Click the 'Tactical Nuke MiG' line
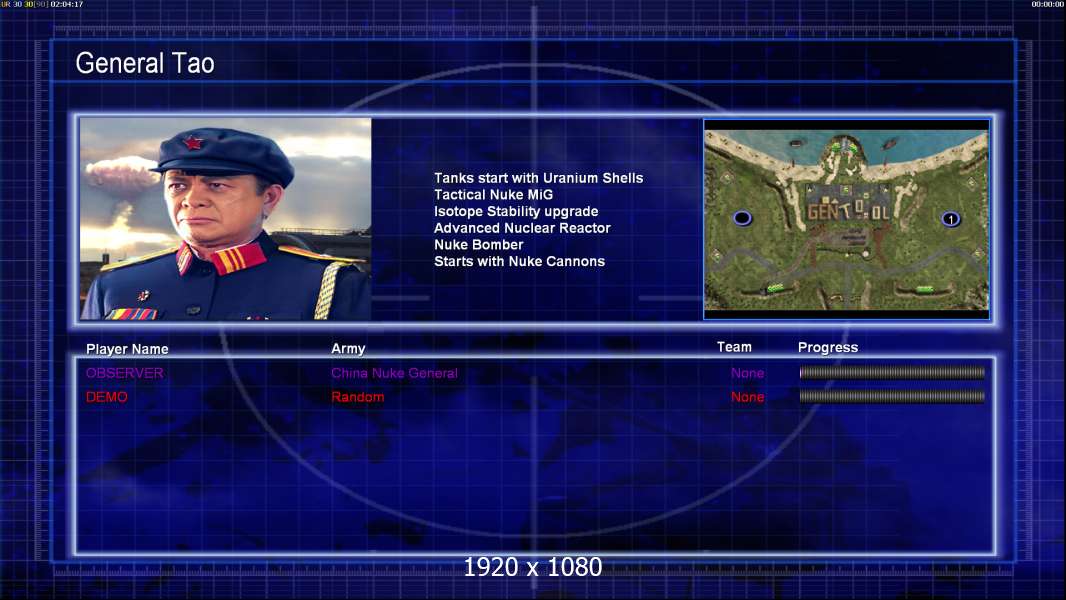 (494, 194)
